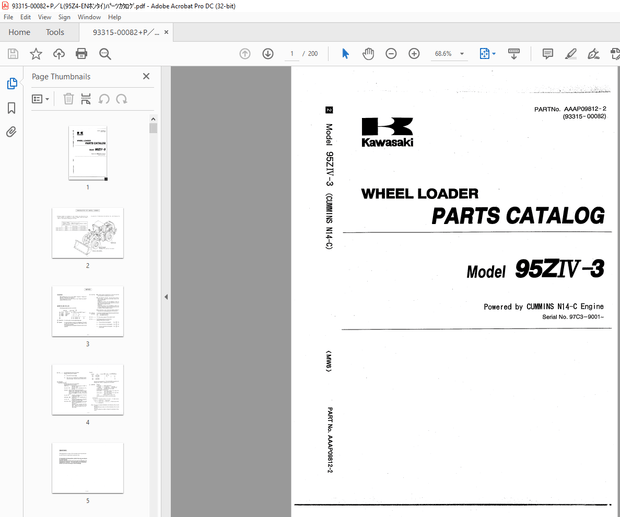Click the scrolling mode/read mode icon
The width and height of the screenshot is (620, 517).
click(514, 53)
